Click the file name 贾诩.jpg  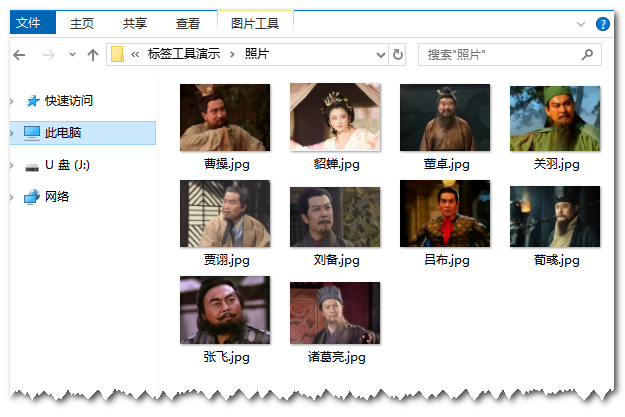(x=226, y=260)
